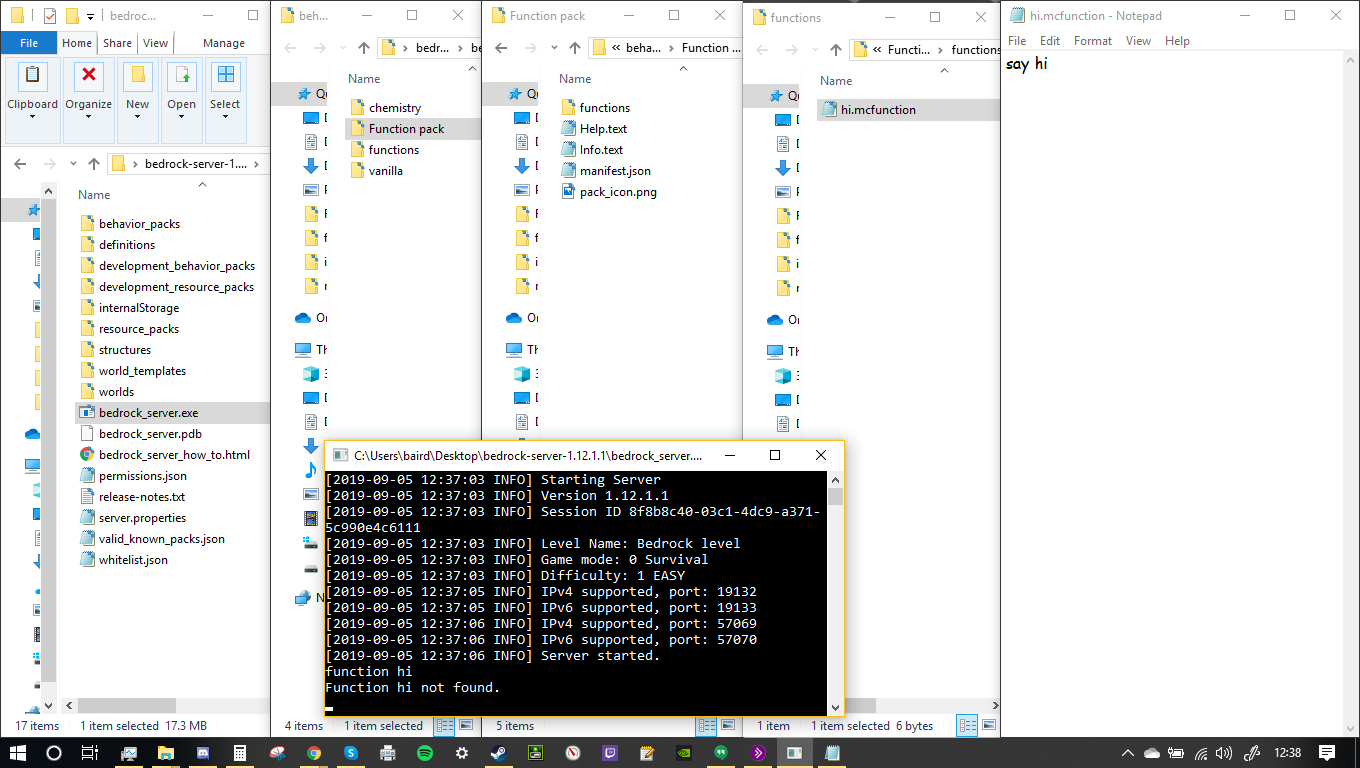This screenshot has width=1360, height=768.
Task: Select the pack_icon.png file
Action: 617,192
